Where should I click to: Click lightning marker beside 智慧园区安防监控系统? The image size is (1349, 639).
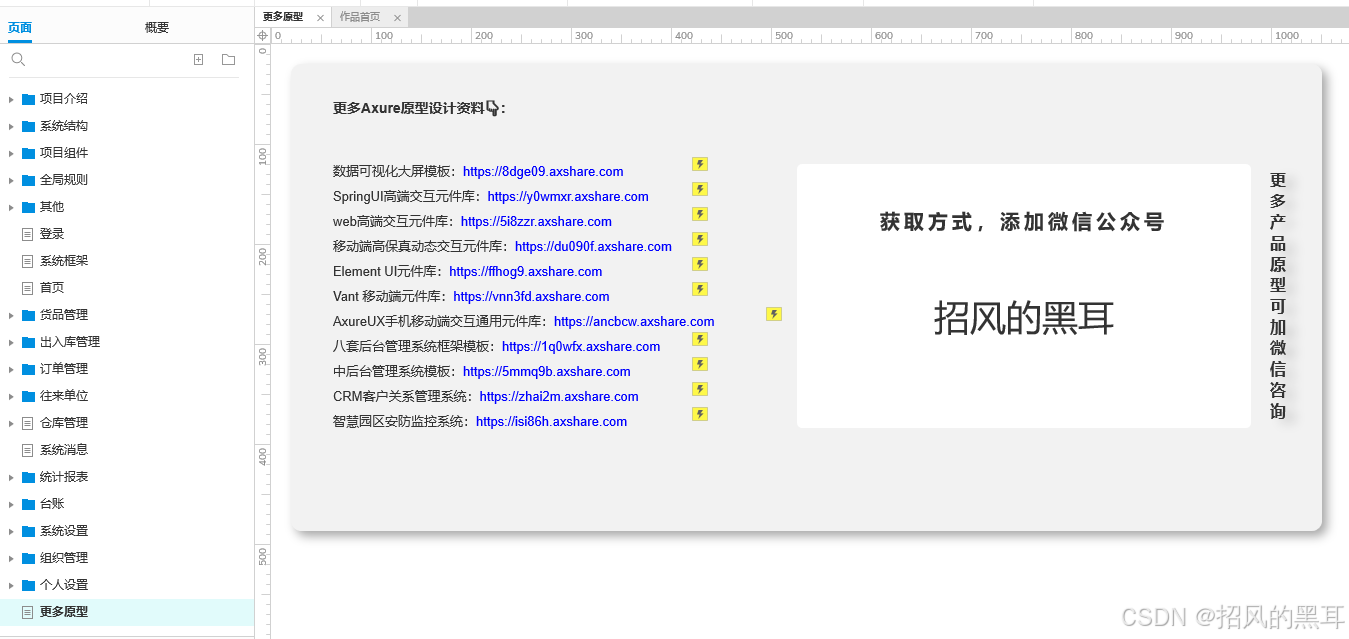700,414
